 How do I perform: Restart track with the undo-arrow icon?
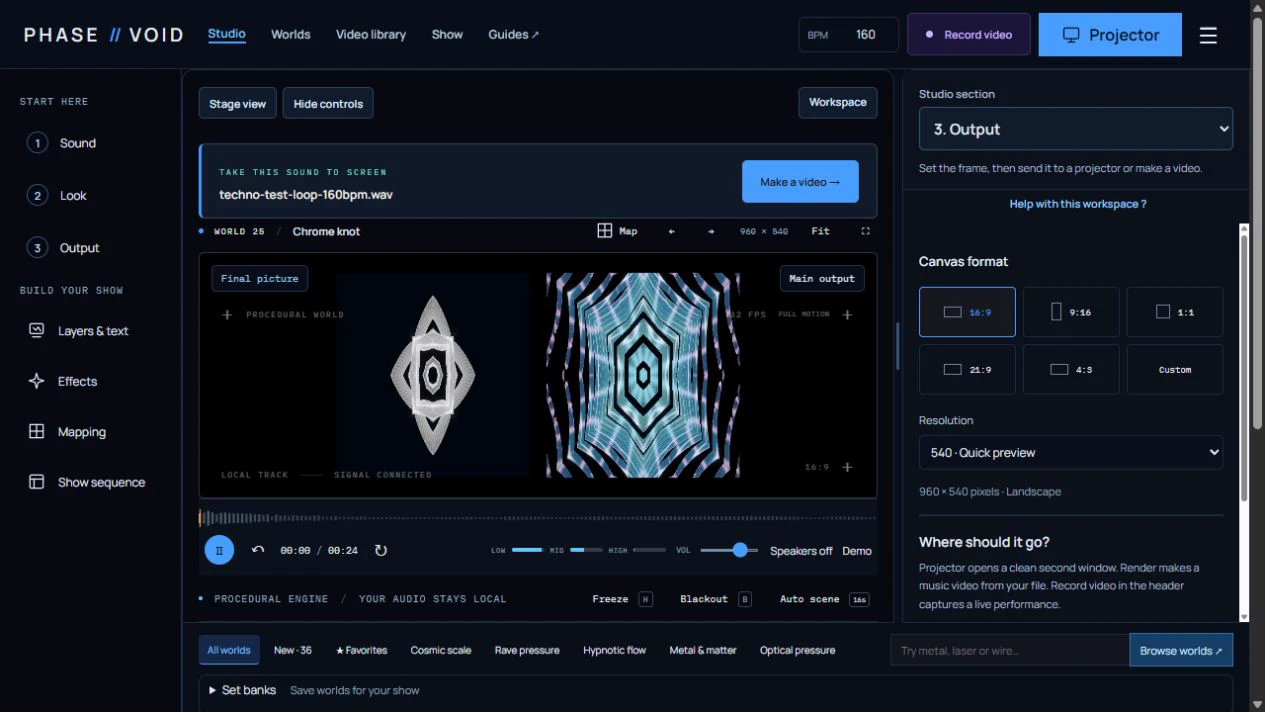click(258, 550)
